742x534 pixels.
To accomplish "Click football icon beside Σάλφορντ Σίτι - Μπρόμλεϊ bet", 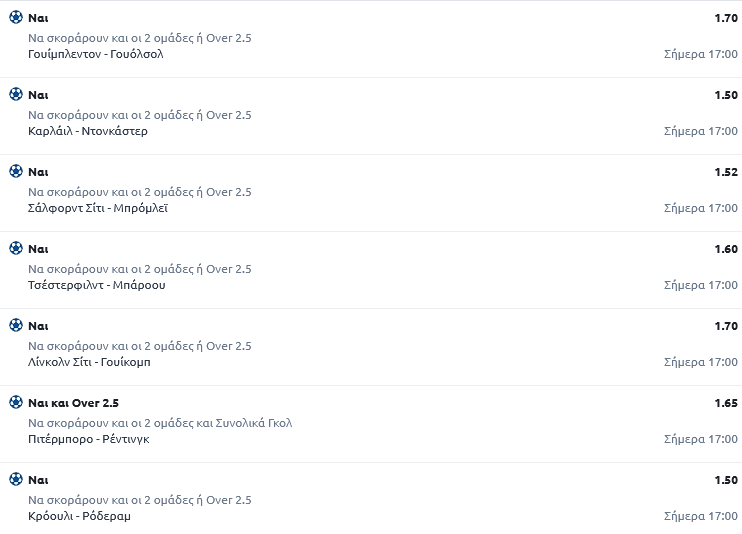I will (x=16, y=171).
